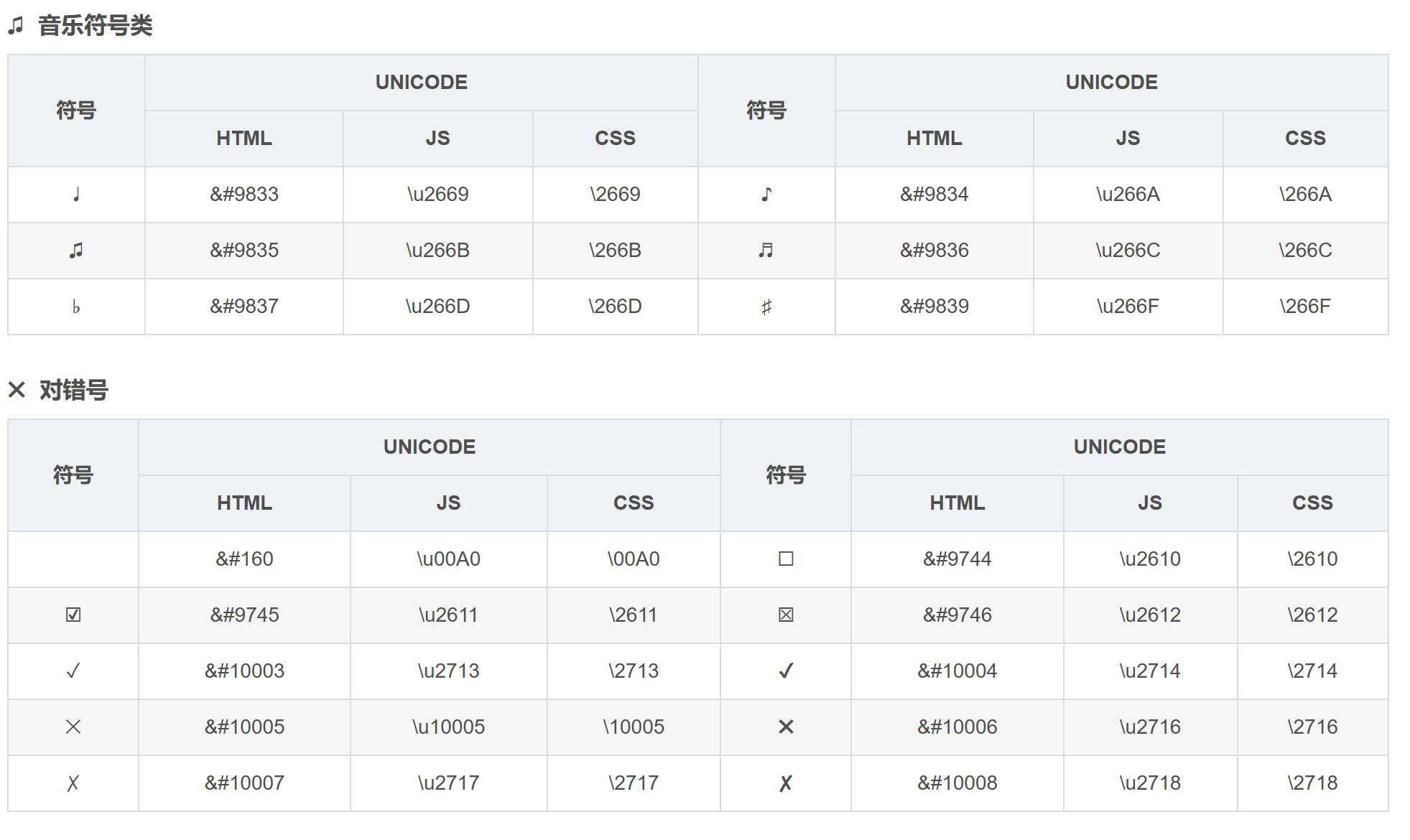Click the 对错号 section heading
Viewport: 1410px width, 840px height.
74,391
